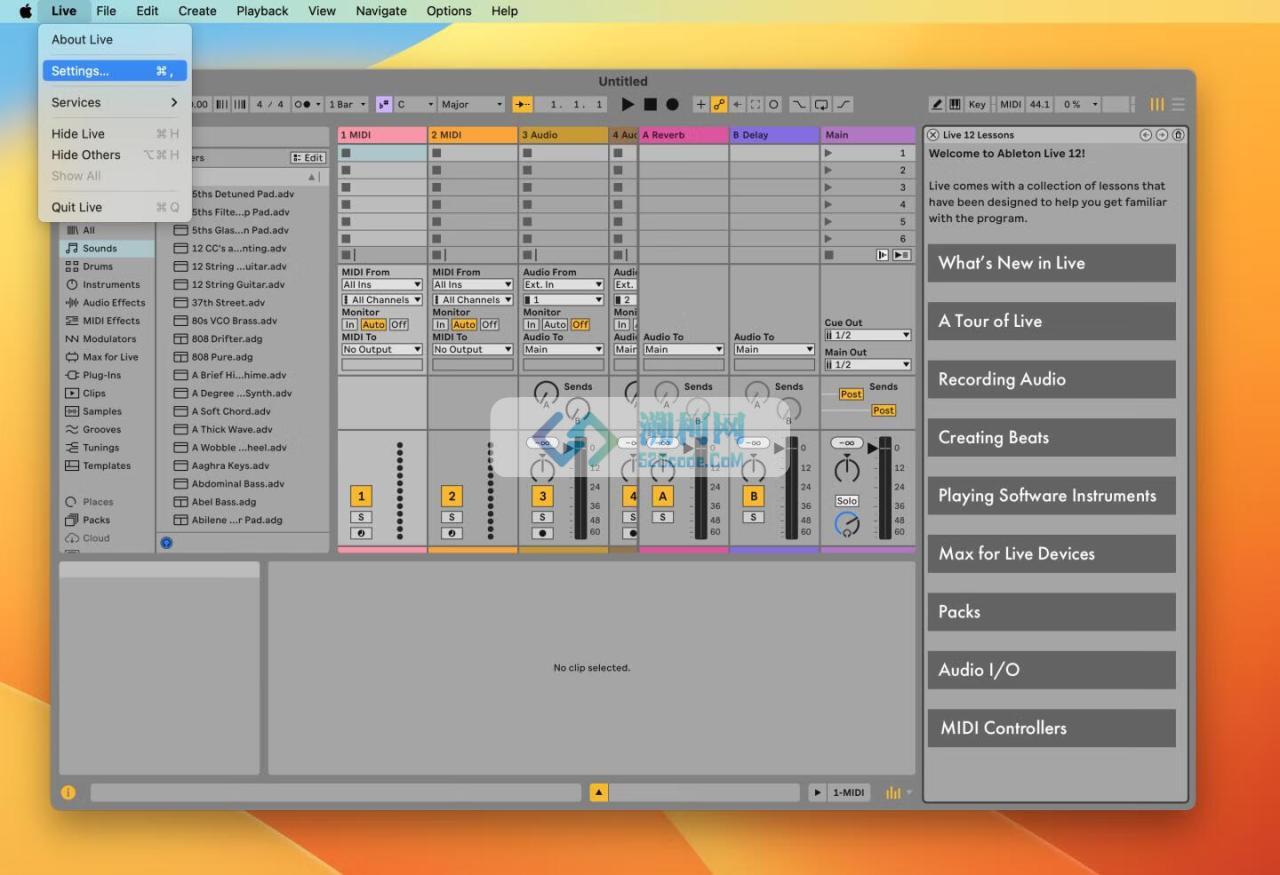Open Services submenu
The image size is (1280, 875).
point(114,102)
